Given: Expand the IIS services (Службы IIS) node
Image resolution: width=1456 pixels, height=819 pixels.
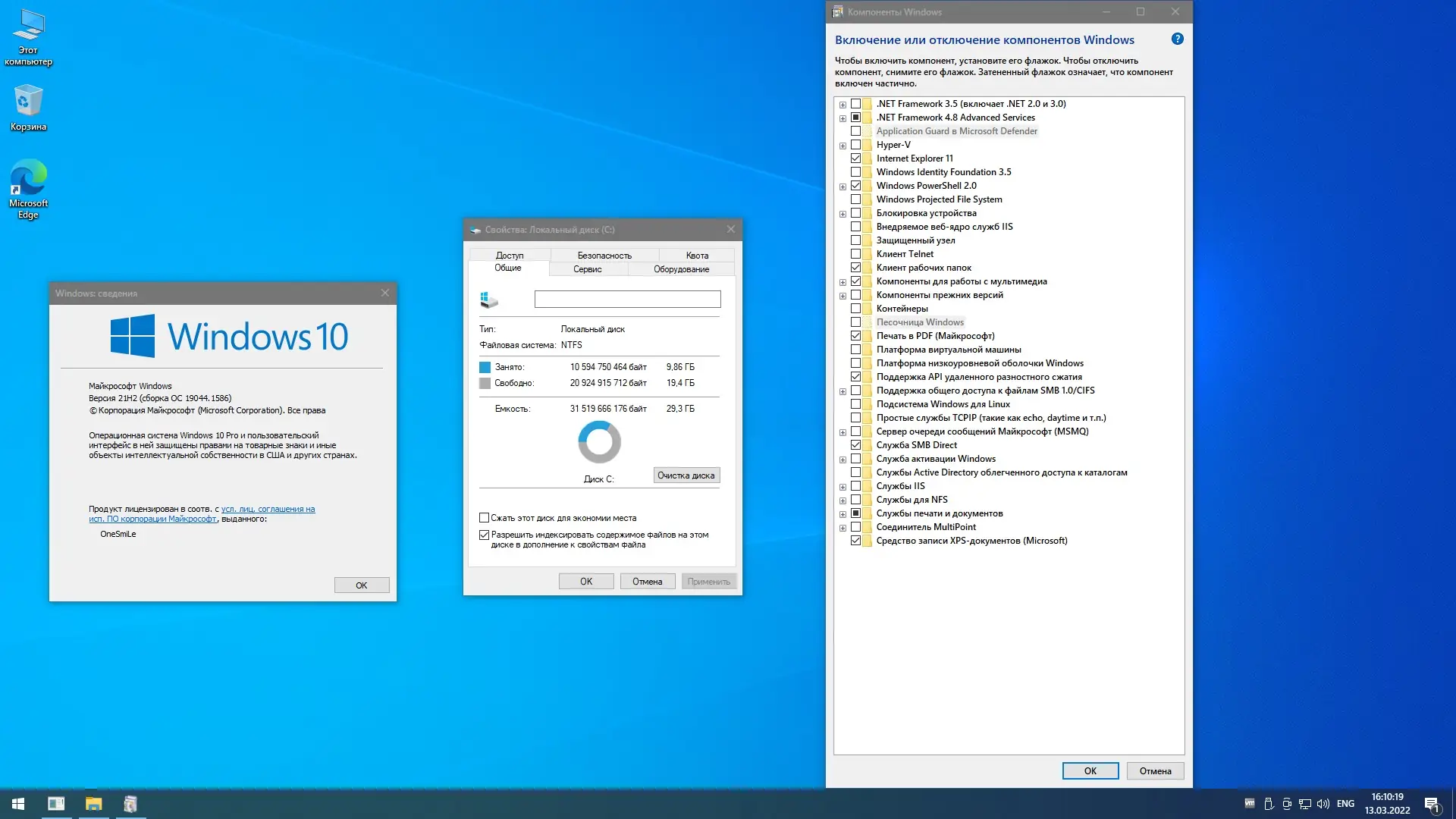Looking at the screenshot, I should point(843,487).
